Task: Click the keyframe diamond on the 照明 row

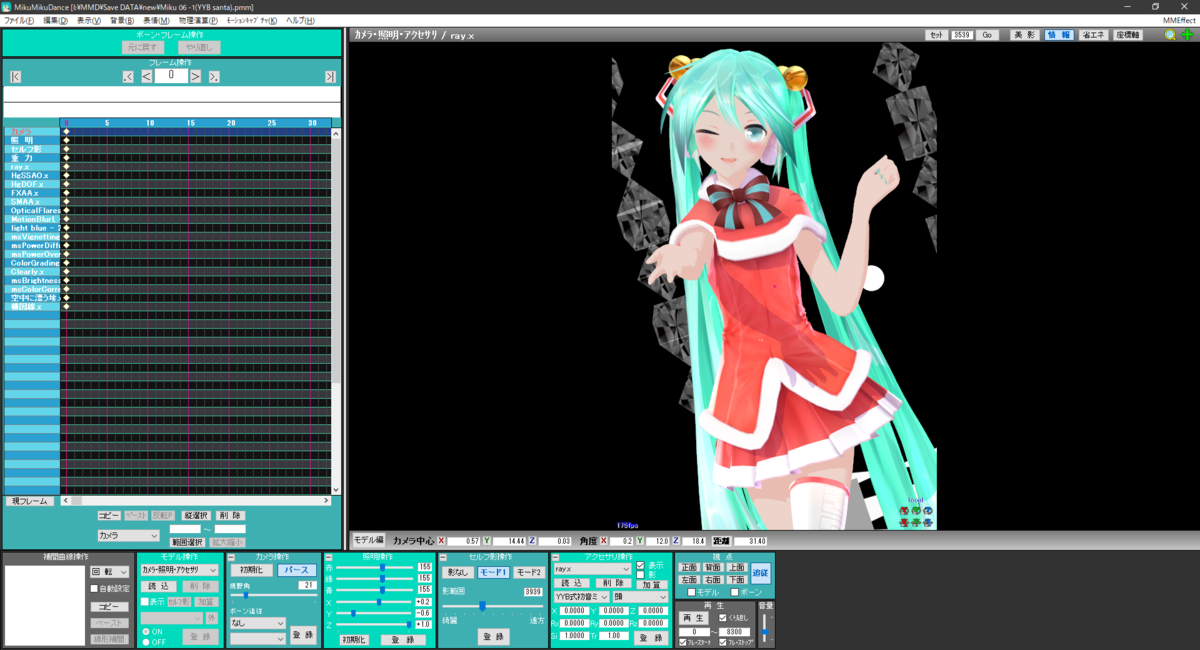Action: pyautogui.click(x=66, y=140)
